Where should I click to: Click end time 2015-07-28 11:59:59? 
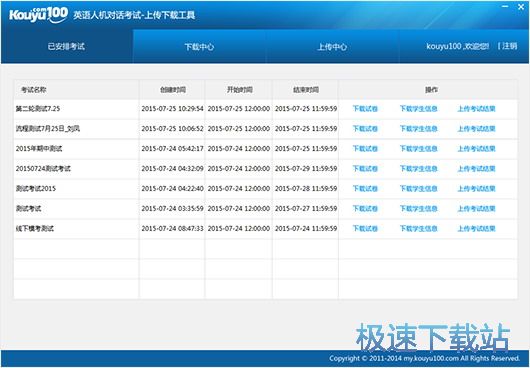coord(306,189)
